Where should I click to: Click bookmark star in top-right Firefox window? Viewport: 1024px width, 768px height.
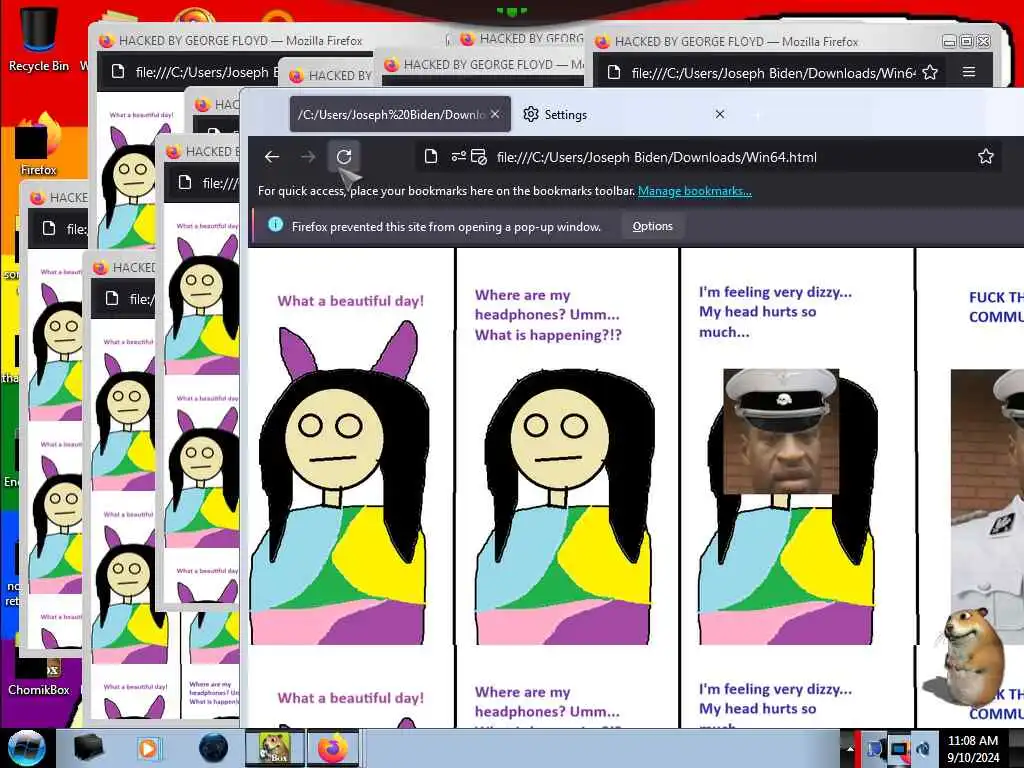click(930, 72)
